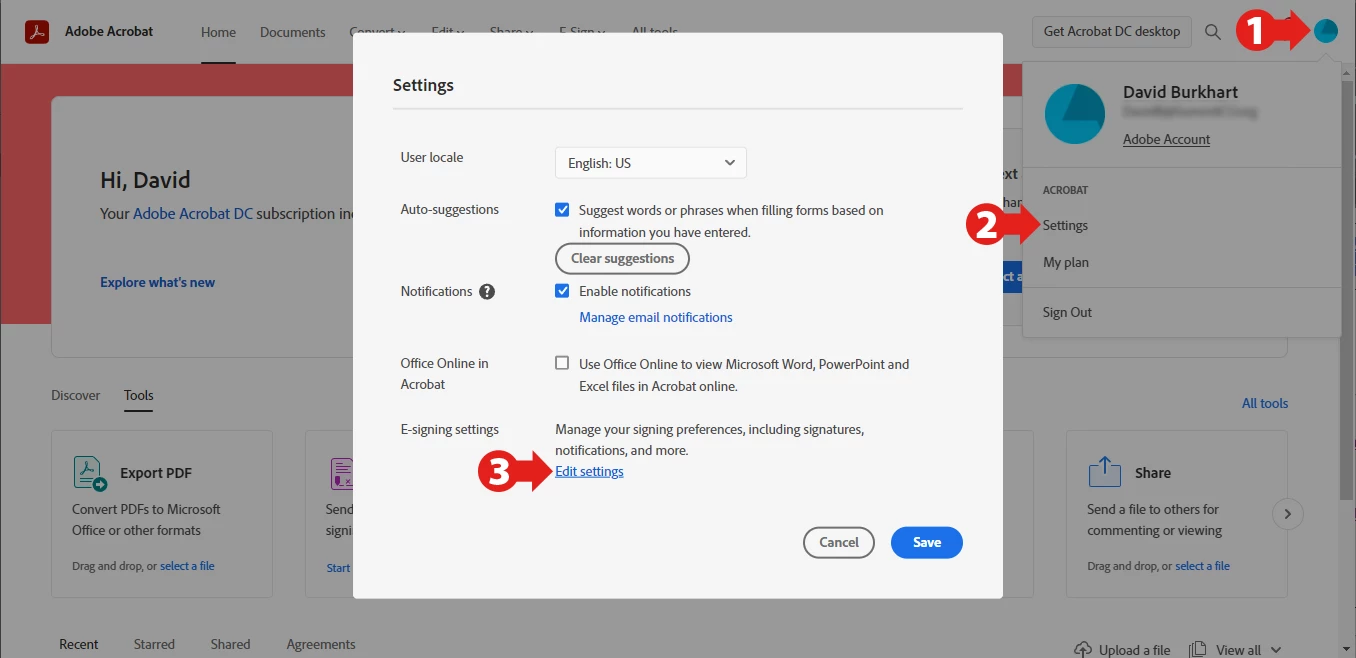Enable Use Office Online checkbox

coord(562,364)
